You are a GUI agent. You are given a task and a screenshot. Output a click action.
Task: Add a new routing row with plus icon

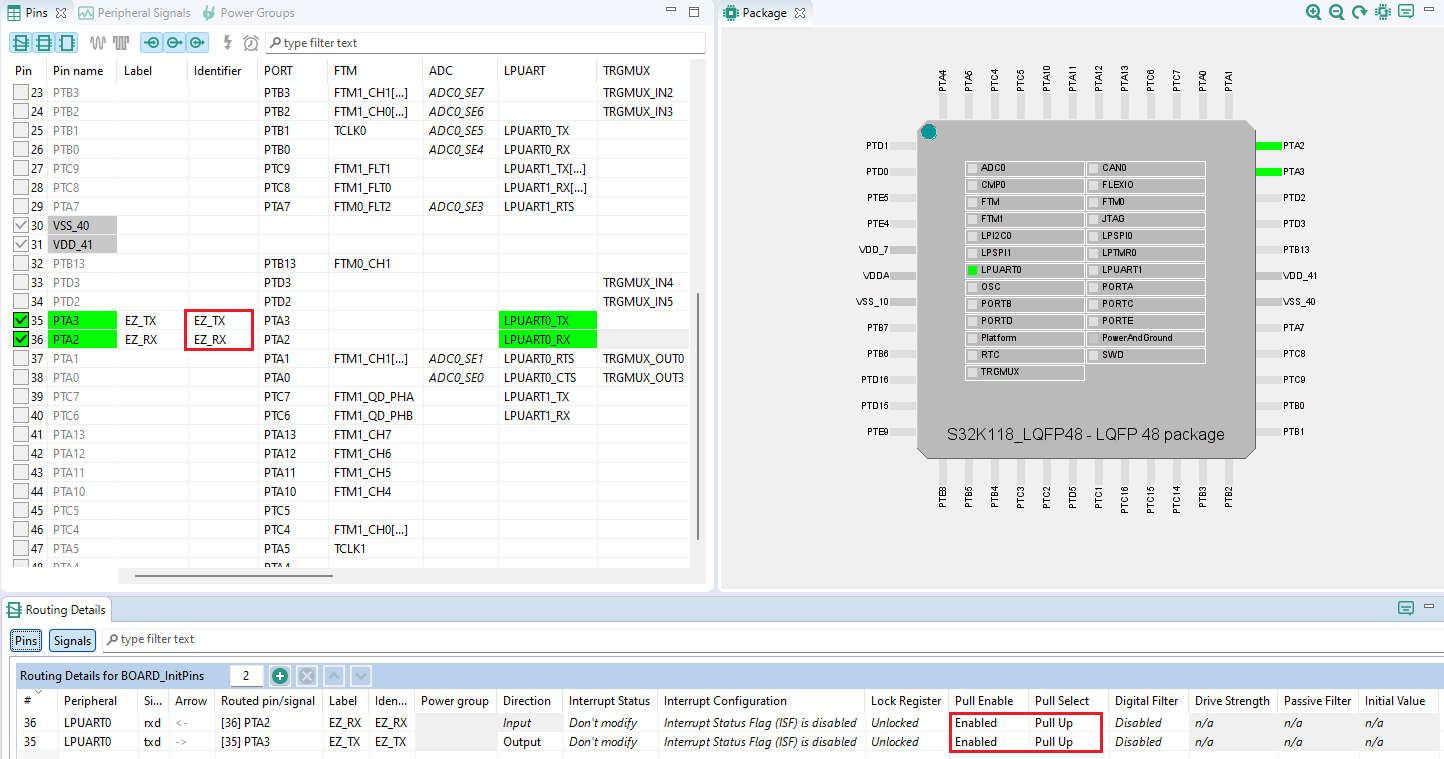click(x=280, y=676)
